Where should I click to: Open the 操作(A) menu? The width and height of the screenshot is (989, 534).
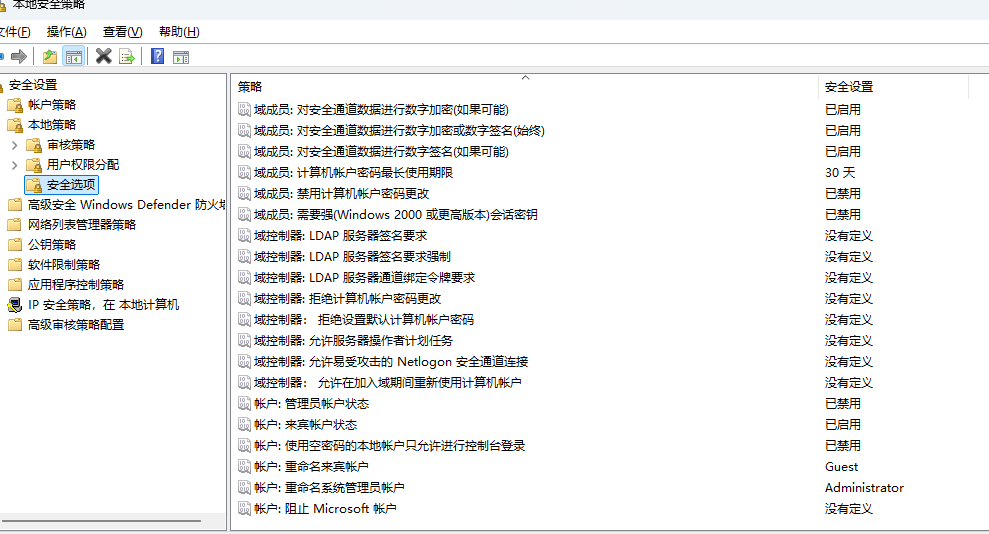[x=67, y=32]
